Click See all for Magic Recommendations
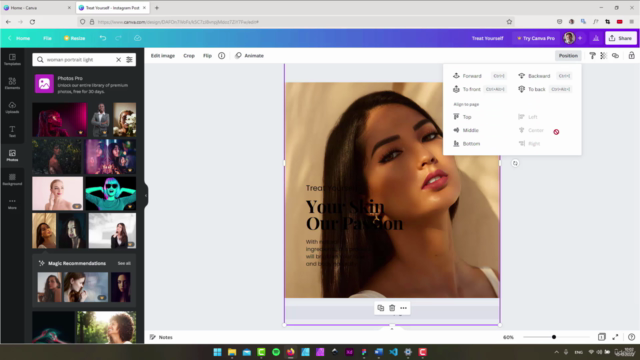The width and height of the screenshot is (640, 360). (x=124, y=263)
